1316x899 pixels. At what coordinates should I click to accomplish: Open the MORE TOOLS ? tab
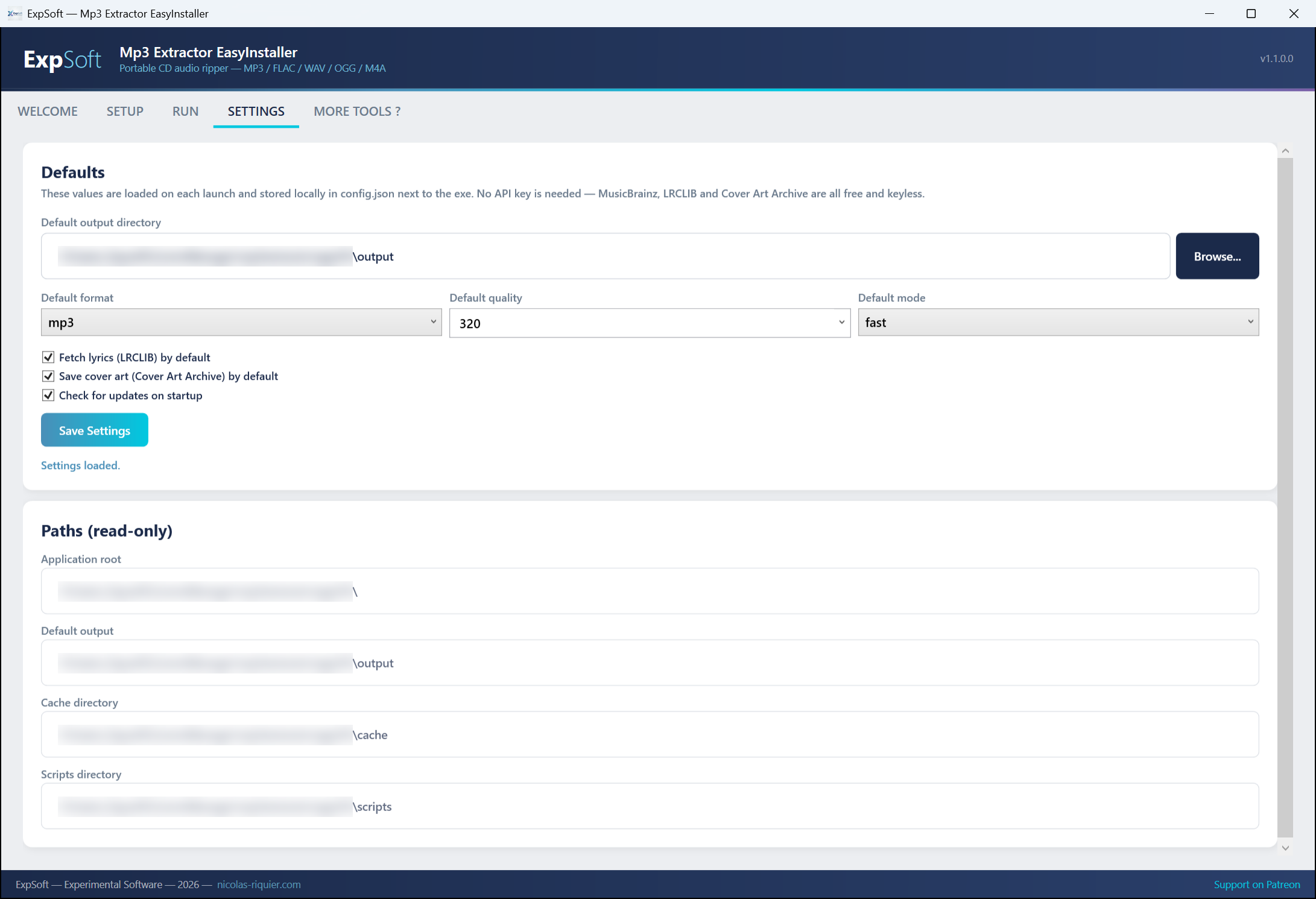[357, 112]
